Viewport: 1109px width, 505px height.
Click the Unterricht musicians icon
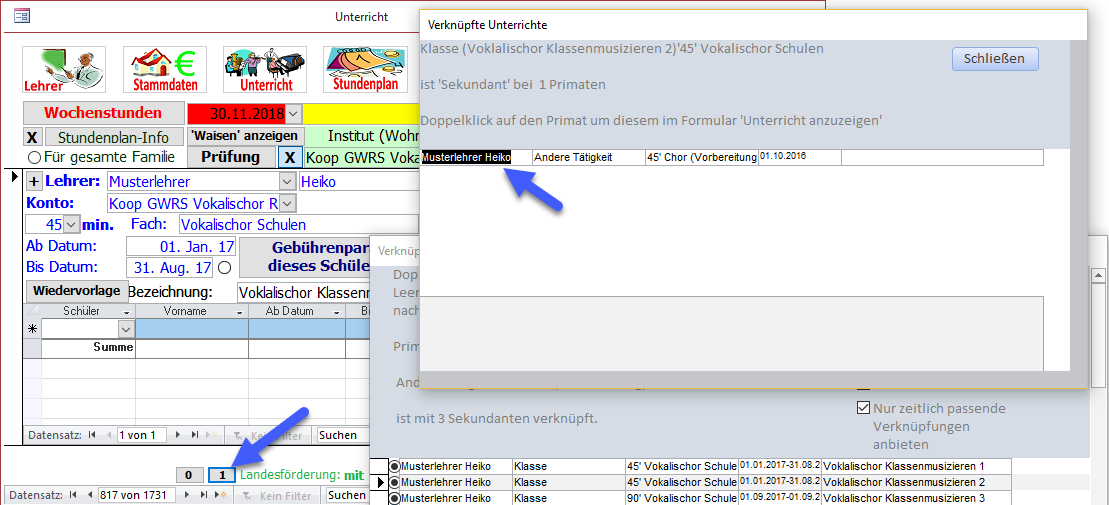click(264, 69)
